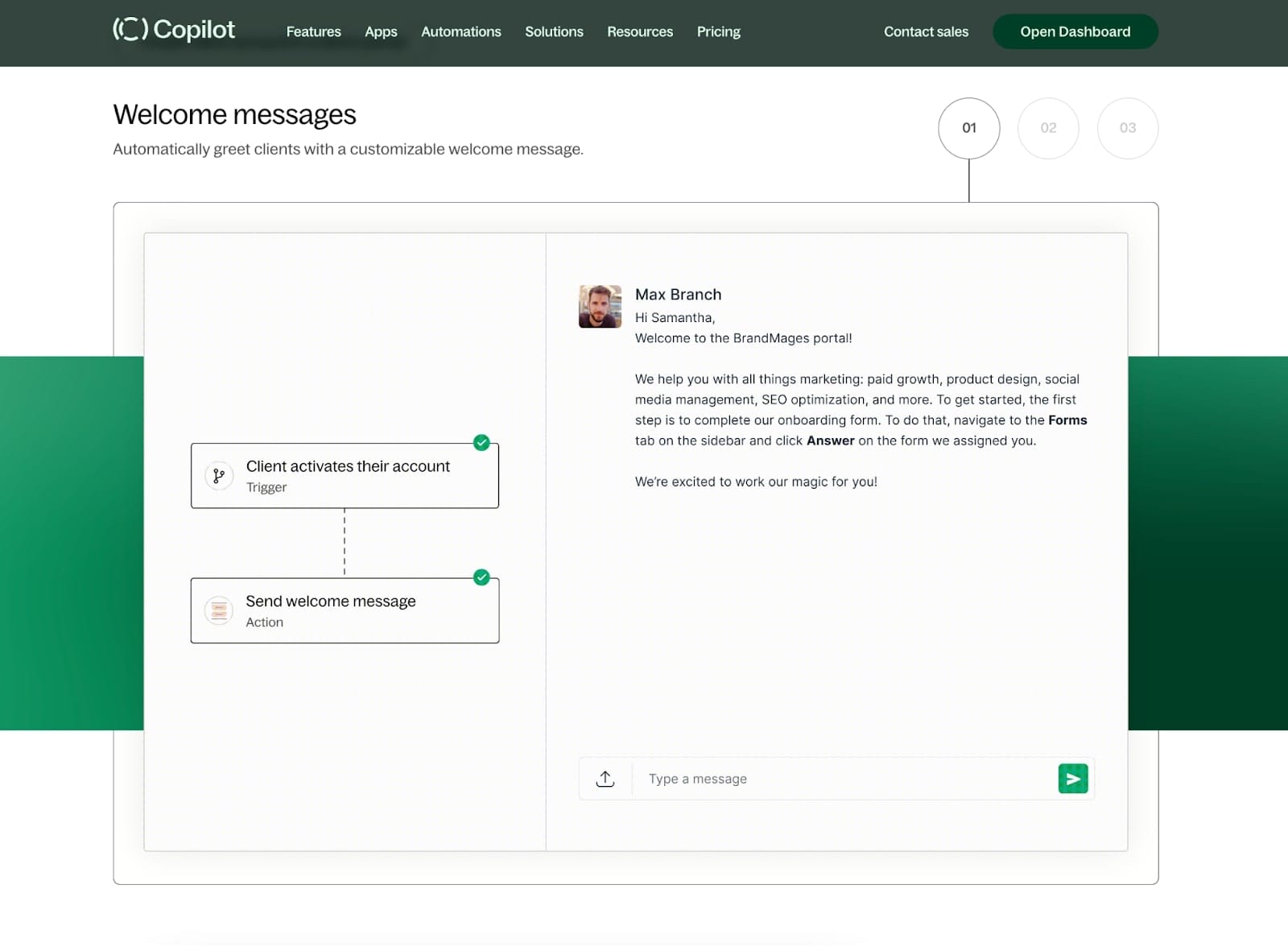The image size is (1288, 947).
Task: Click the Type a message input field
Action: click(805, 778)
